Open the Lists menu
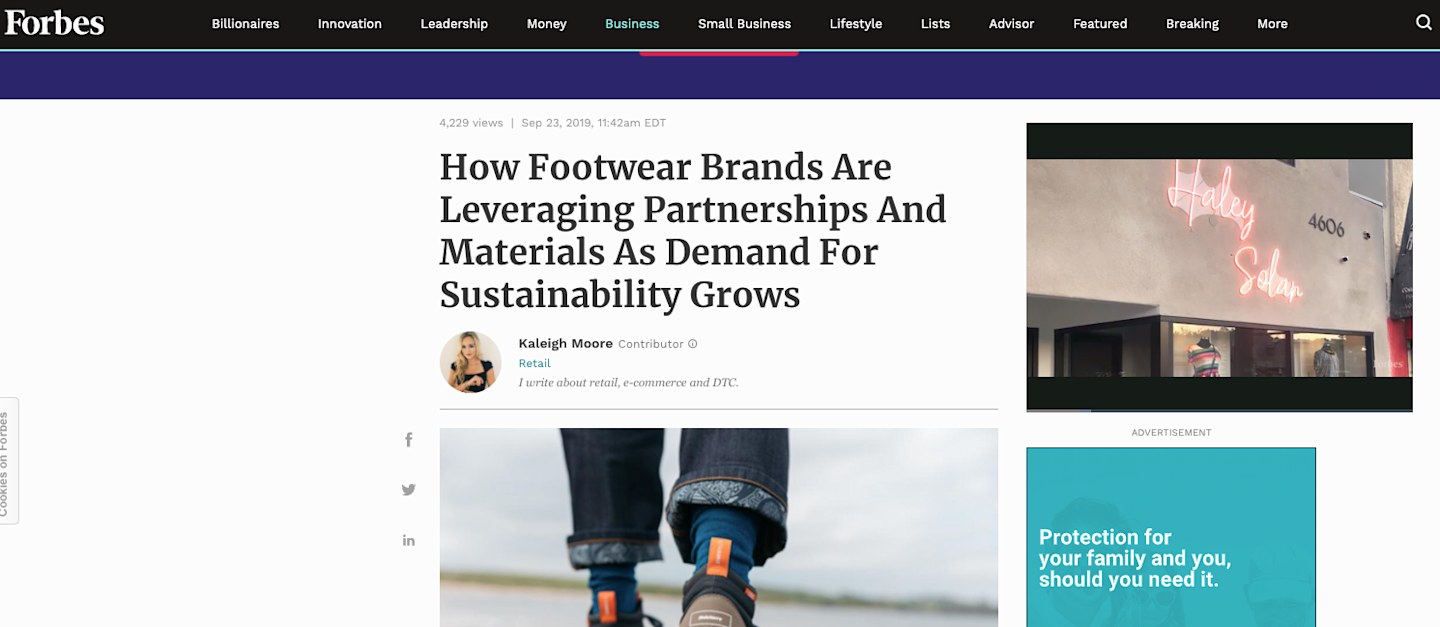Image resolution: width=1440 pixels, height=627 pixels. 935,24
